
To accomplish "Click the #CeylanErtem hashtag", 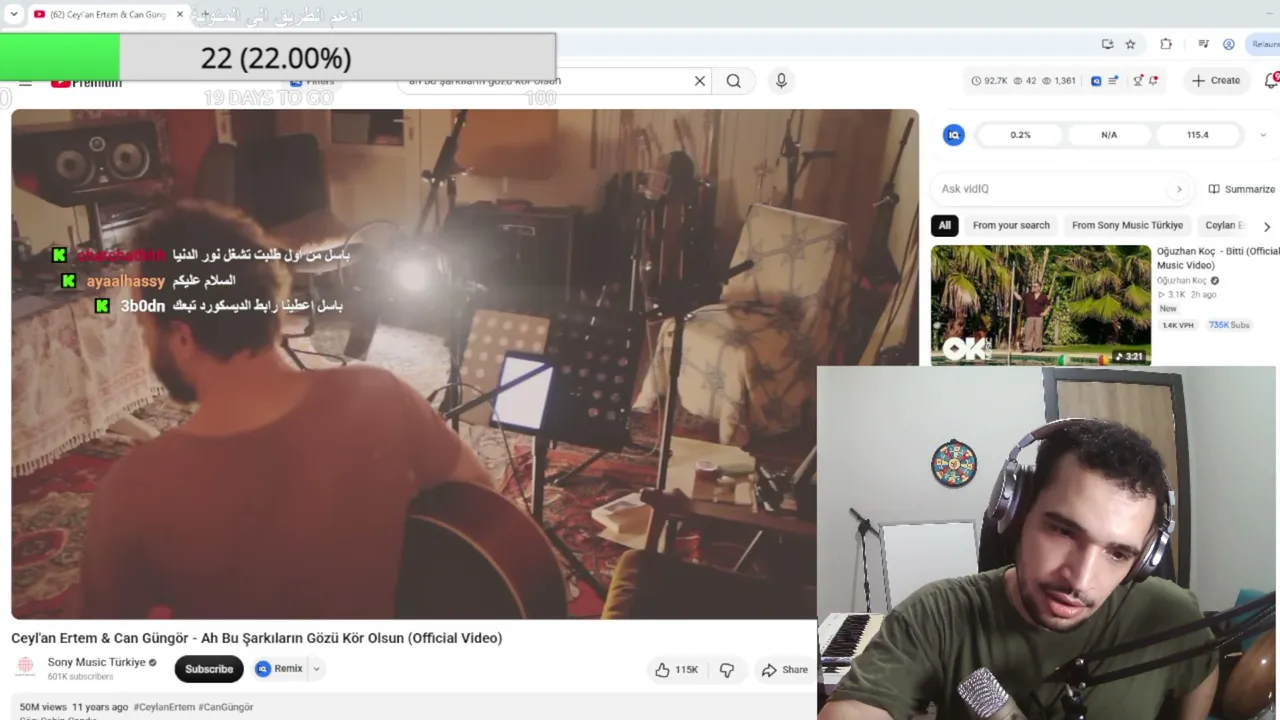I will (x=164, y=707).
